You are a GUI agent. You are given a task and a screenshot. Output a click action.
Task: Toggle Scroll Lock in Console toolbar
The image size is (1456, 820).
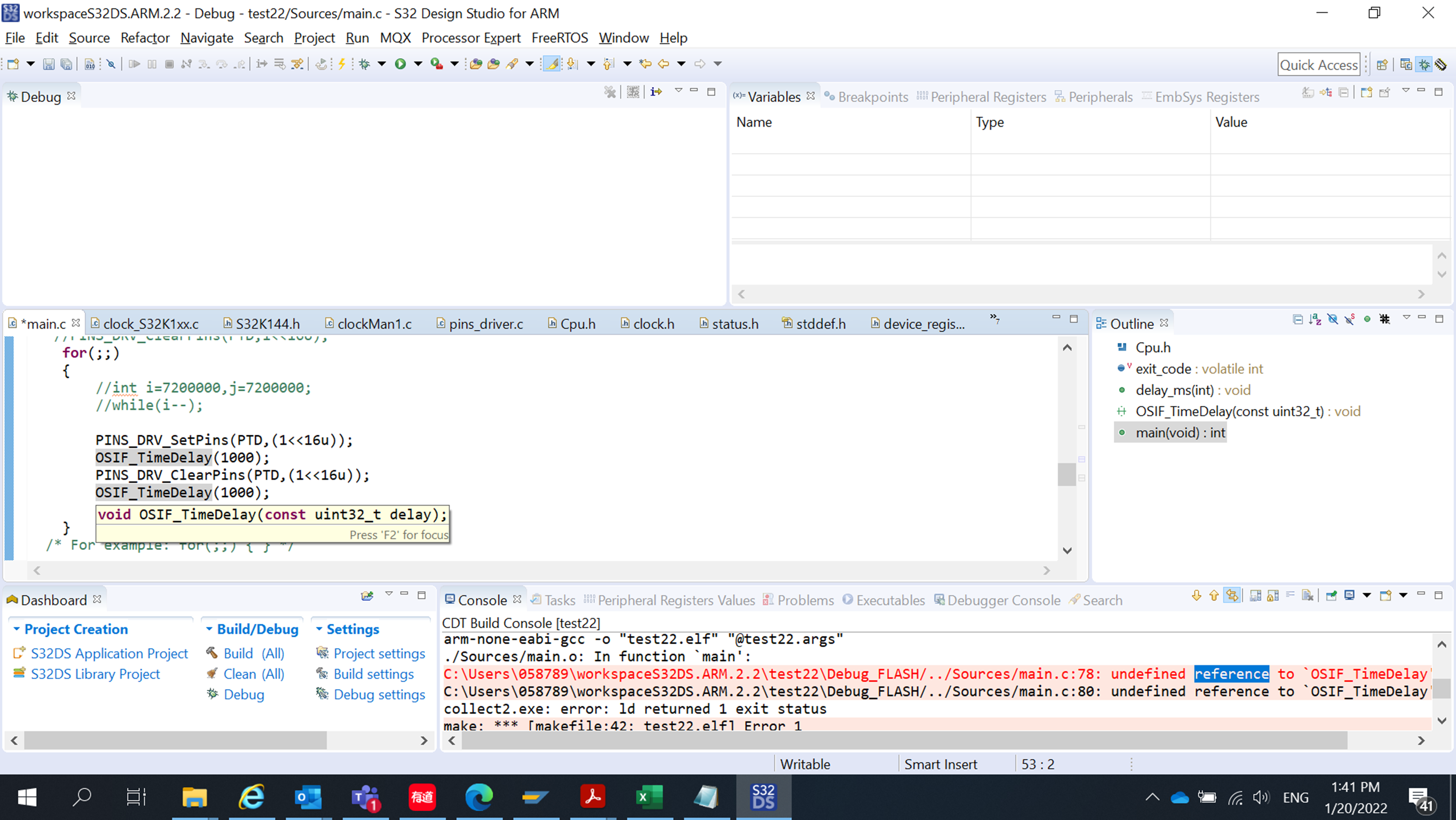1273,596
